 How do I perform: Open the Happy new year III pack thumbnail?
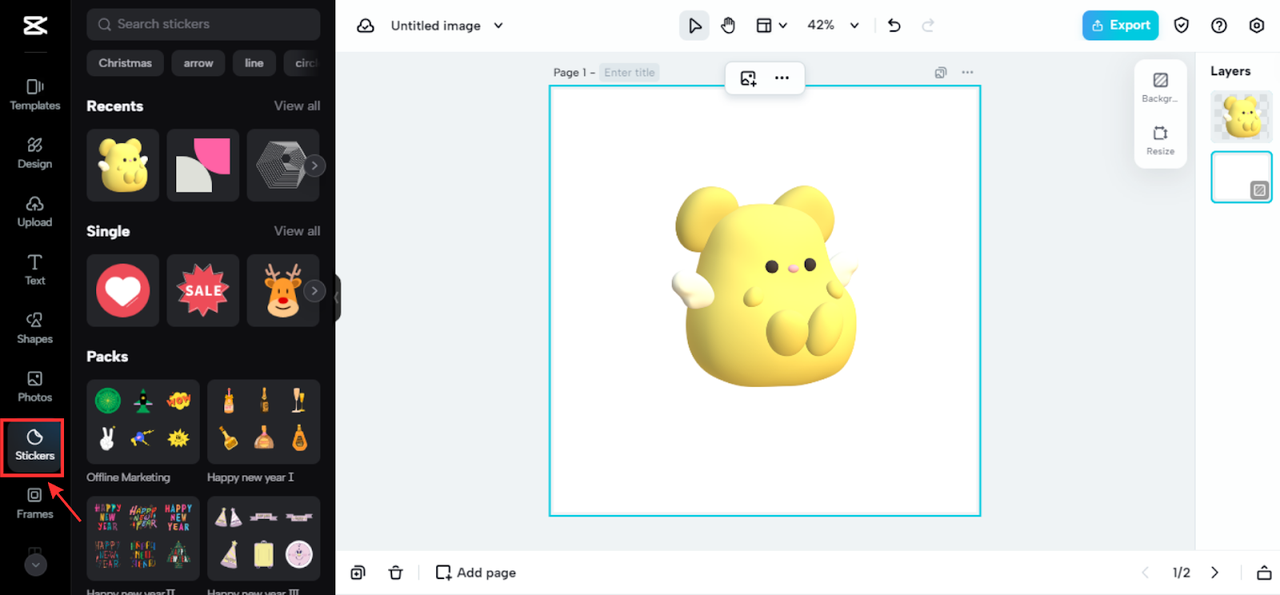(x=264, y=538)
